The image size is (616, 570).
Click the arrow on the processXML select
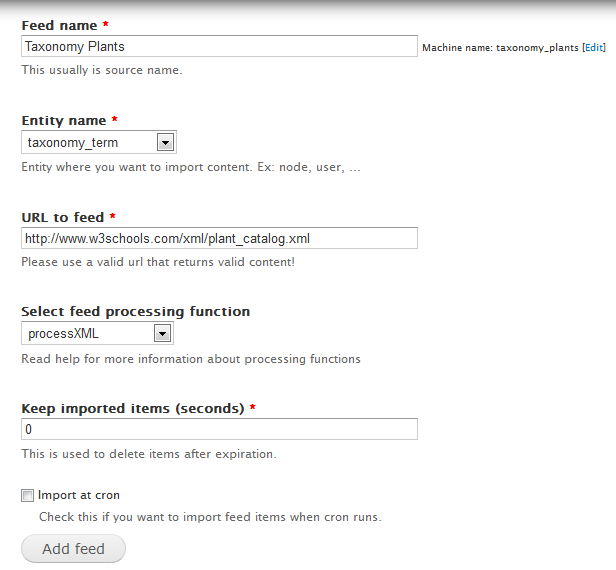[162, 334]
